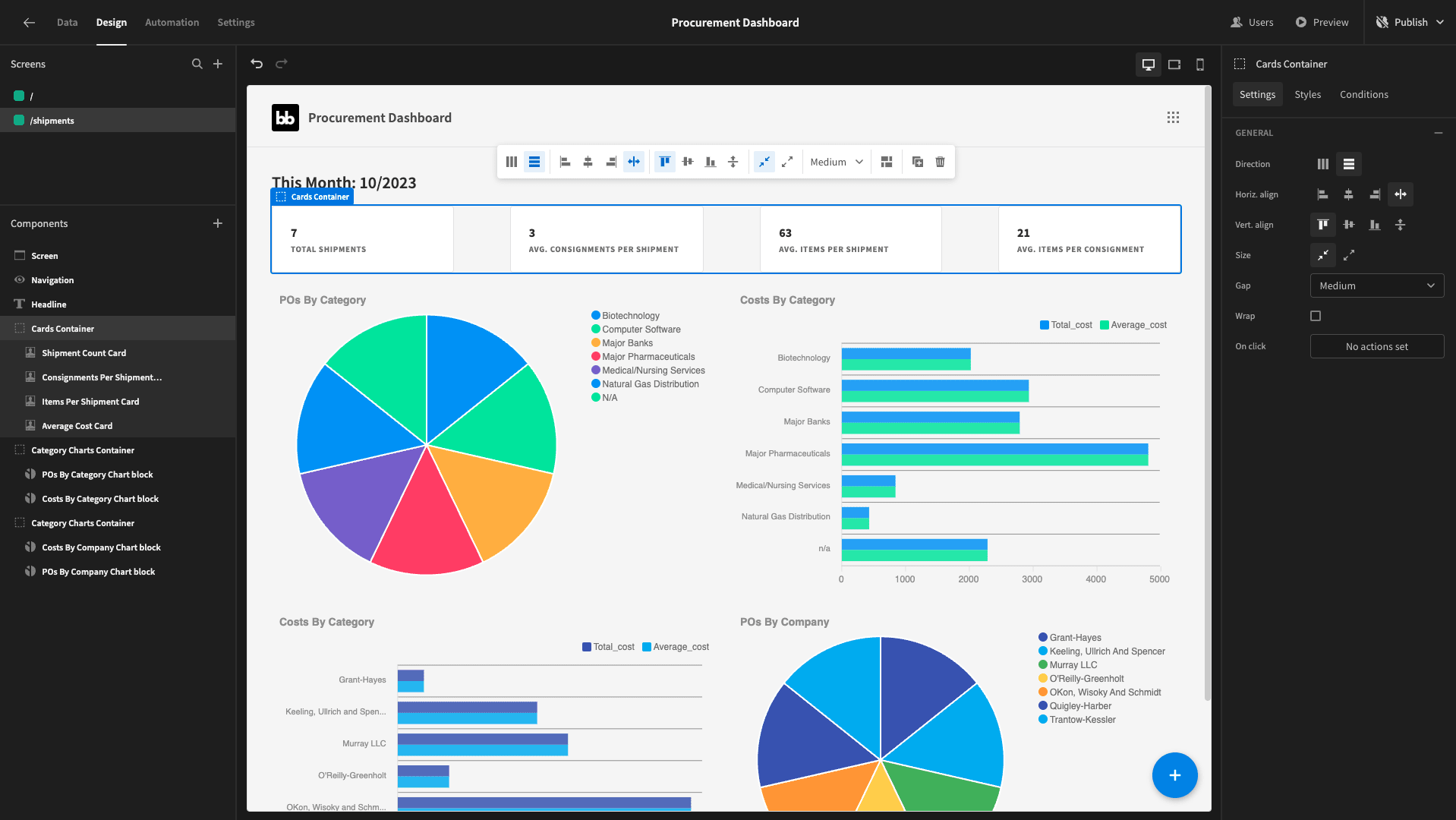Screen dimensions: 1456x820
Task: Select grow size option in settings panel
Action: pyautogui.click(x=1349, y=255)
